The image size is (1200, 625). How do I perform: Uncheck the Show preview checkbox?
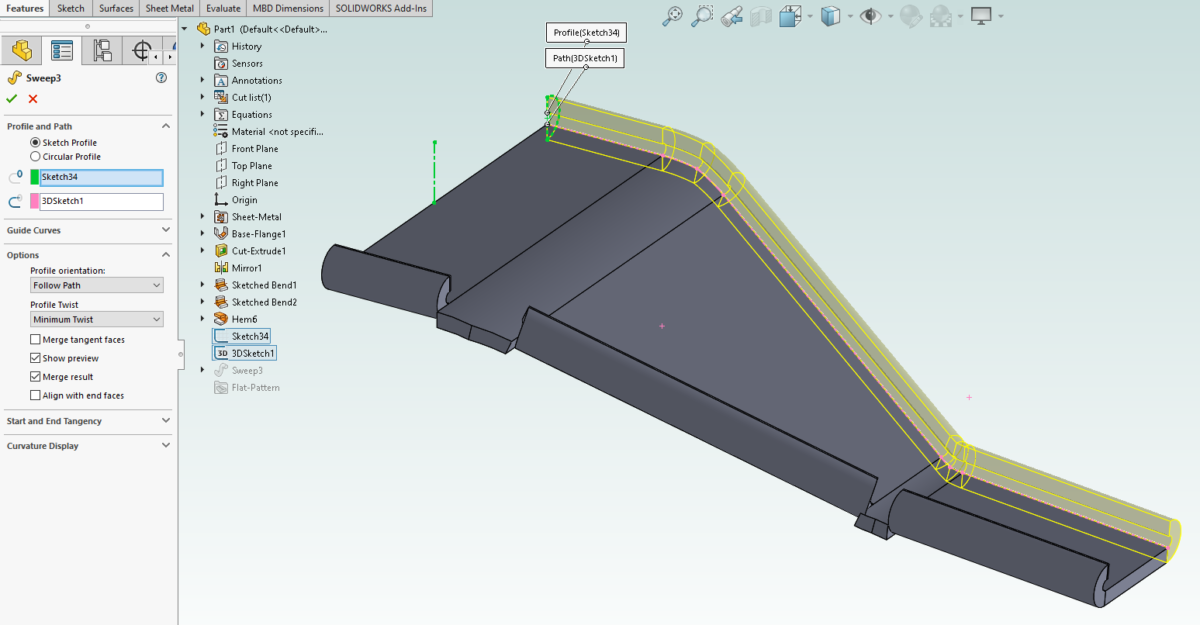(36, 357)
